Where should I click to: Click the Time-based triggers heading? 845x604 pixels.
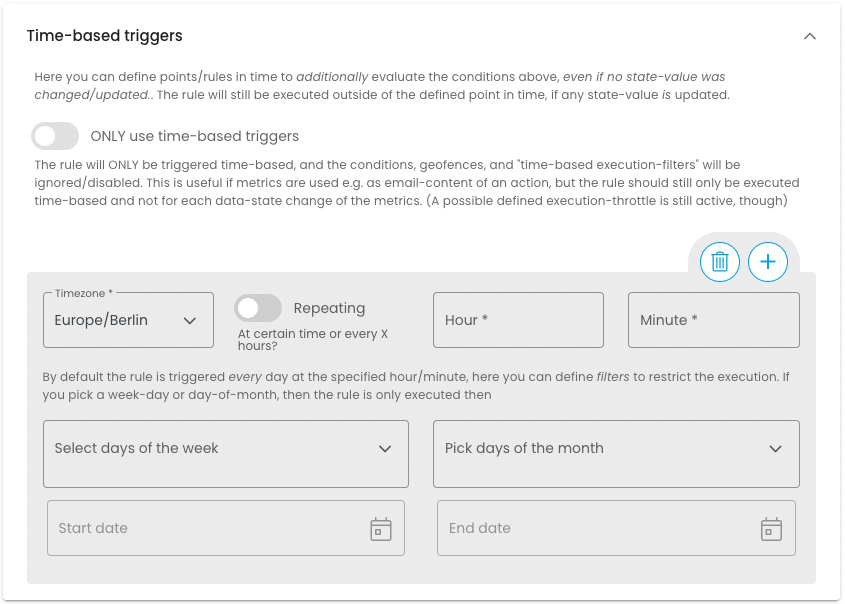pos(105,36)
